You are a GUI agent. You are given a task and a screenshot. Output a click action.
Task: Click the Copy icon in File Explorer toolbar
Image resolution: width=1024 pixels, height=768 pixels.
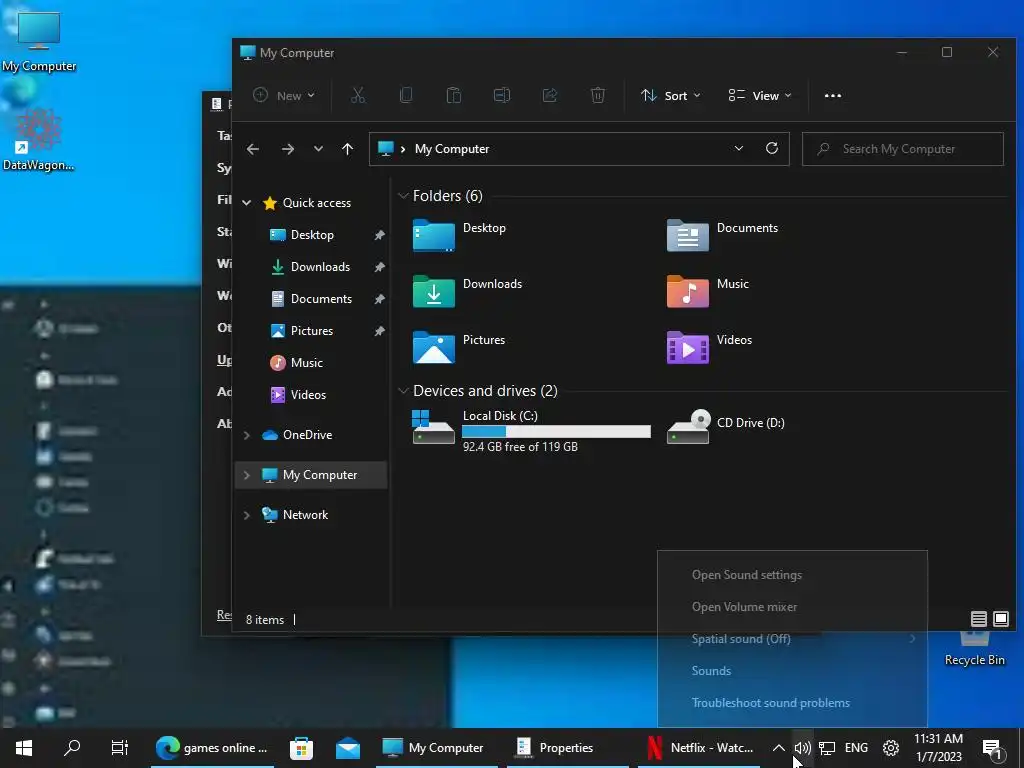[406, 95]
